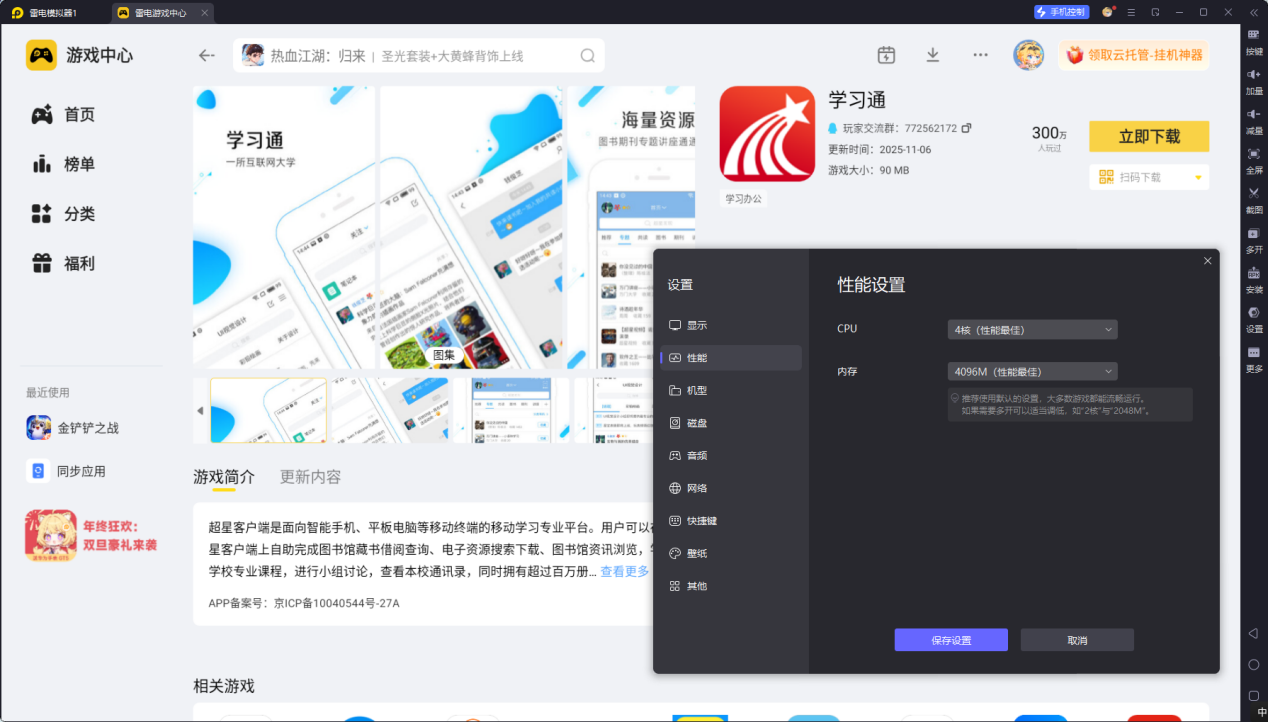Viewport: 1268px width, 722px height.
Task: Click the search magnifier icon
Action: (x=588, y=56)
